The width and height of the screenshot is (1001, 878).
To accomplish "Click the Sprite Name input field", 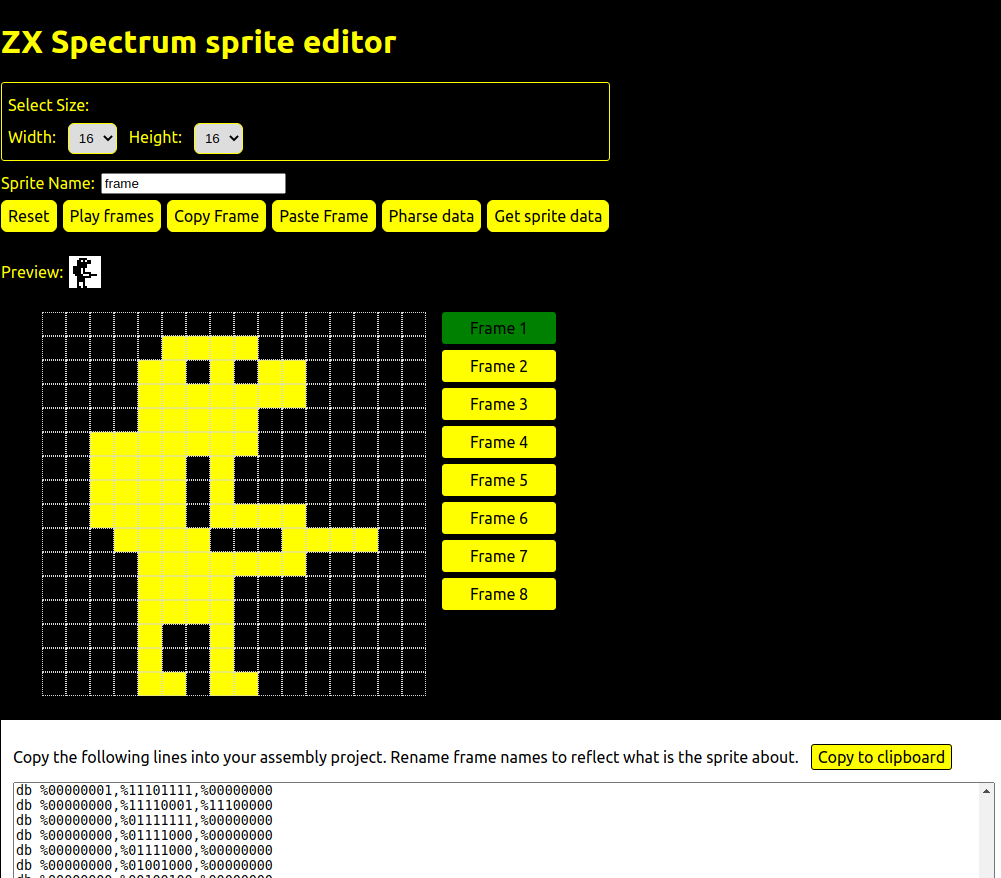I will (x=193, y=184).
